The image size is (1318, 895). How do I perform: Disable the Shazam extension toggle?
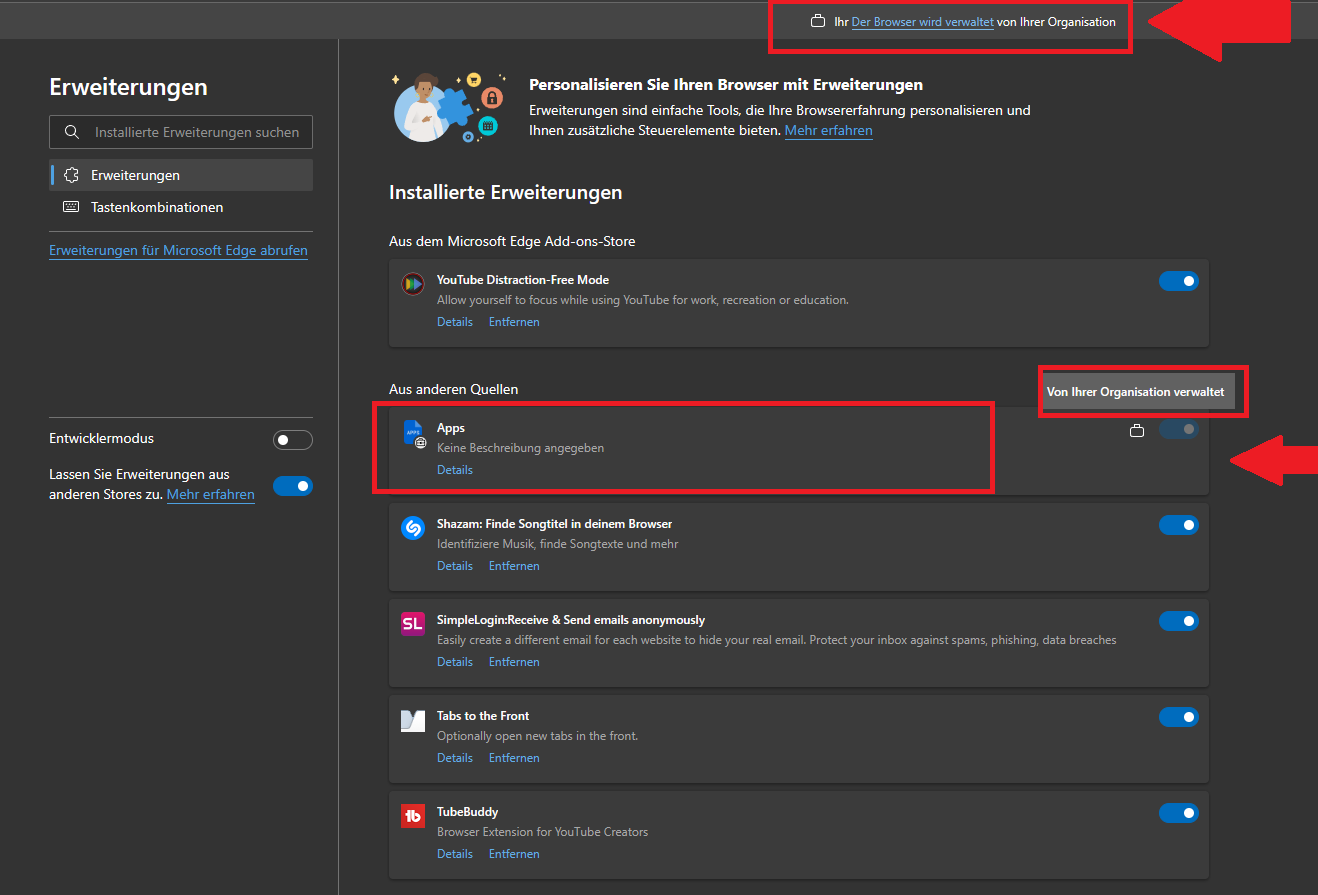pyautogui.click(x=1179, y=525)
